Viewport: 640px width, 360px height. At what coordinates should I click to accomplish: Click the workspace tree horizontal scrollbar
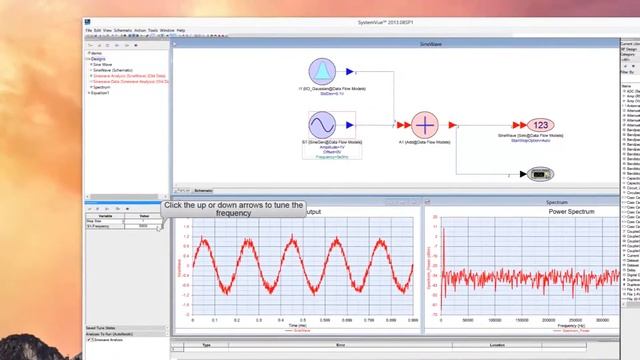(x=124, y=197)
